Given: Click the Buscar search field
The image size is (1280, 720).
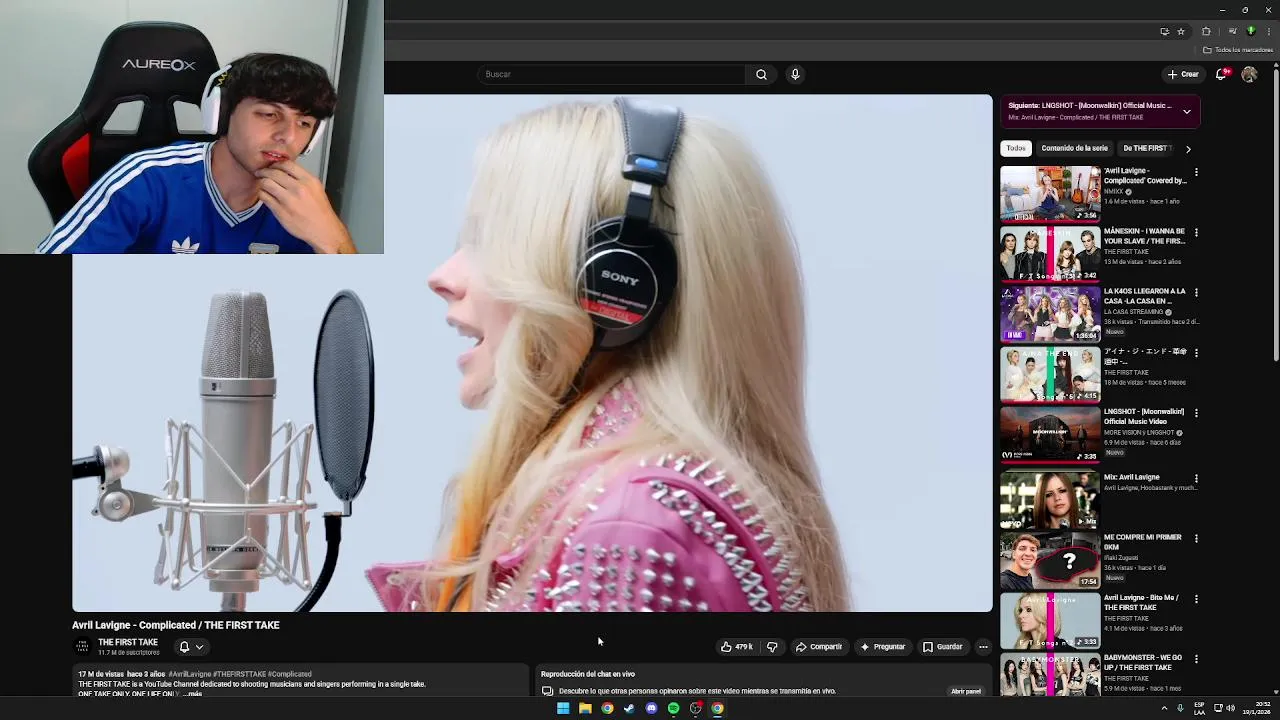Looking at the screenshot, I should point(611,74).
